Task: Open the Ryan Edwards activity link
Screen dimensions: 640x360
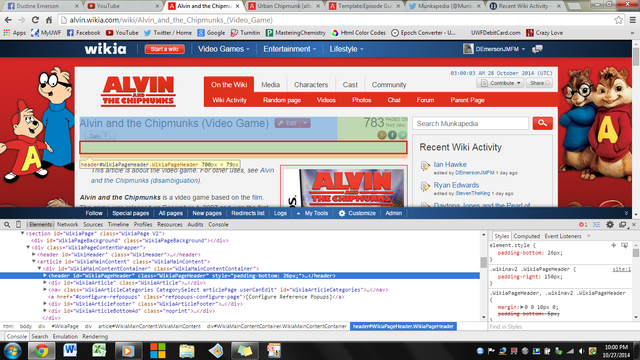Action: pos(456,185)
